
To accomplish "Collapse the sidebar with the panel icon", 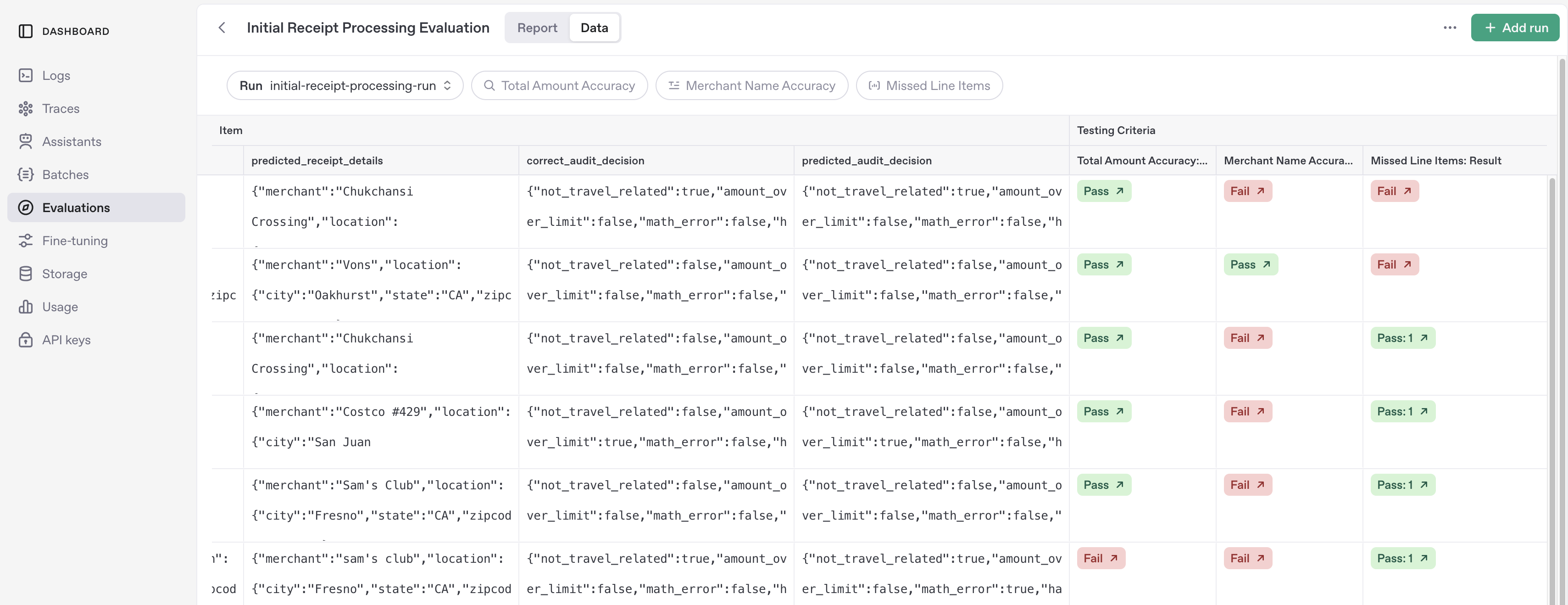I will (x=25, y=31).
